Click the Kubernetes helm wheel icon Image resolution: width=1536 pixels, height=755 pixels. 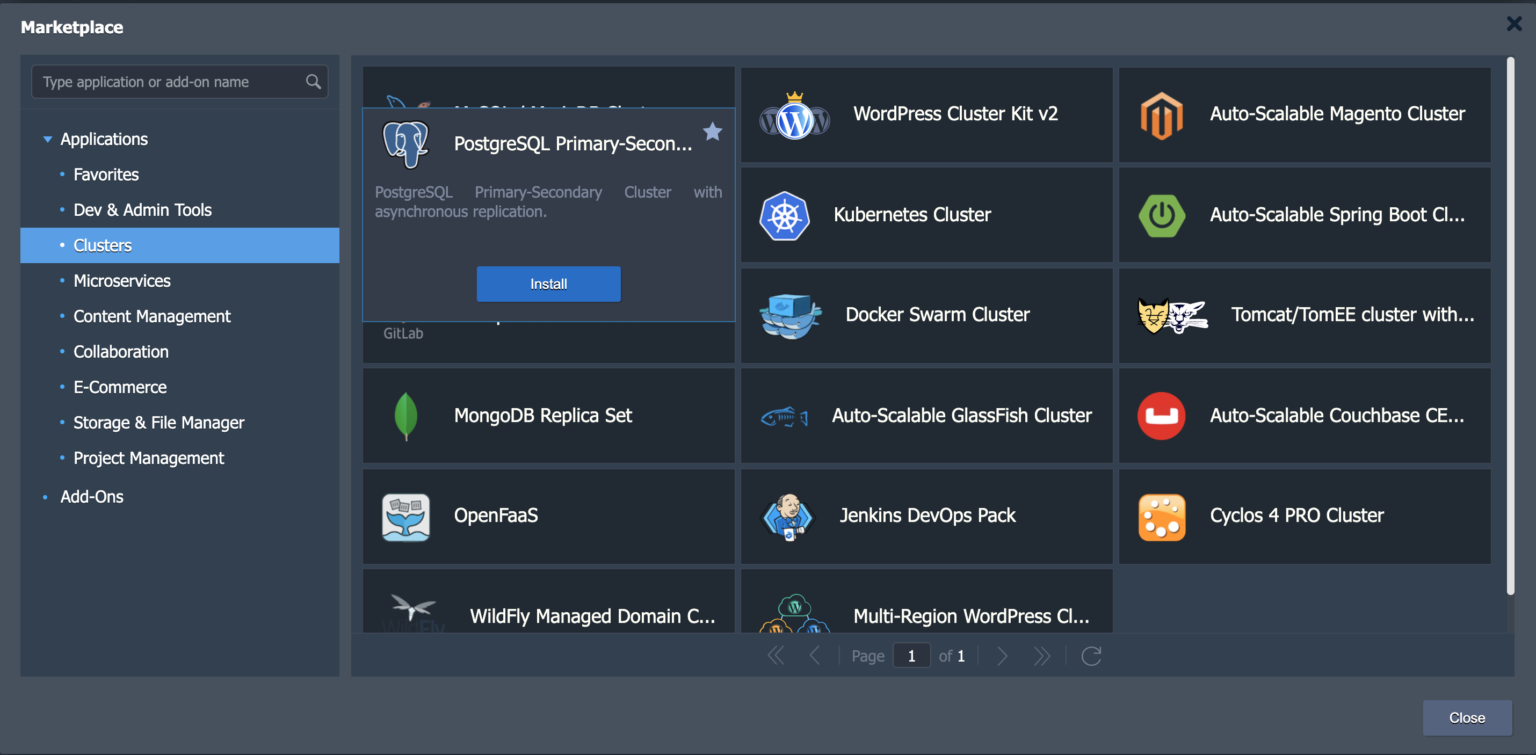pos(785,215)
